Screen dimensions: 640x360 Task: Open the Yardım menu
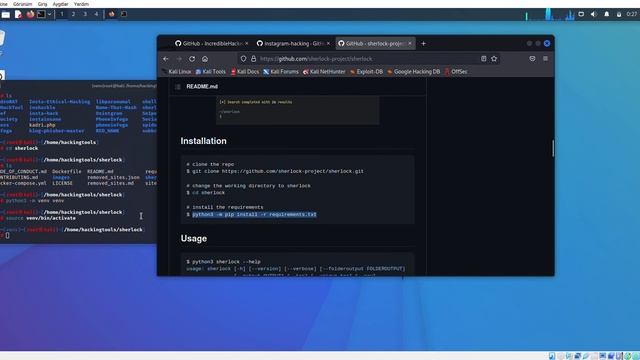pyautogui.click(x=81, y=4)
